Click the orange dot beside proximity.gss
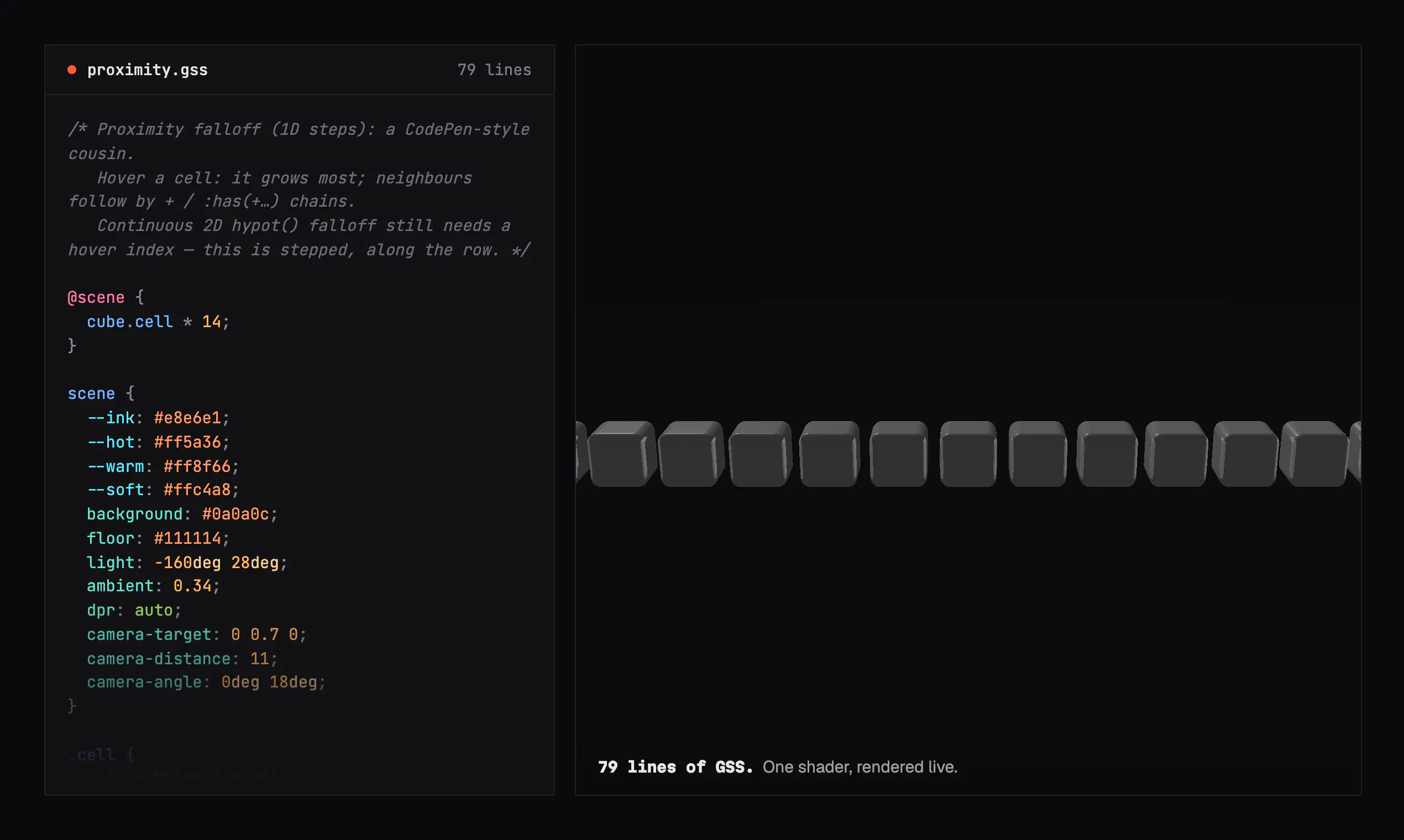 [x=72, y=70]
